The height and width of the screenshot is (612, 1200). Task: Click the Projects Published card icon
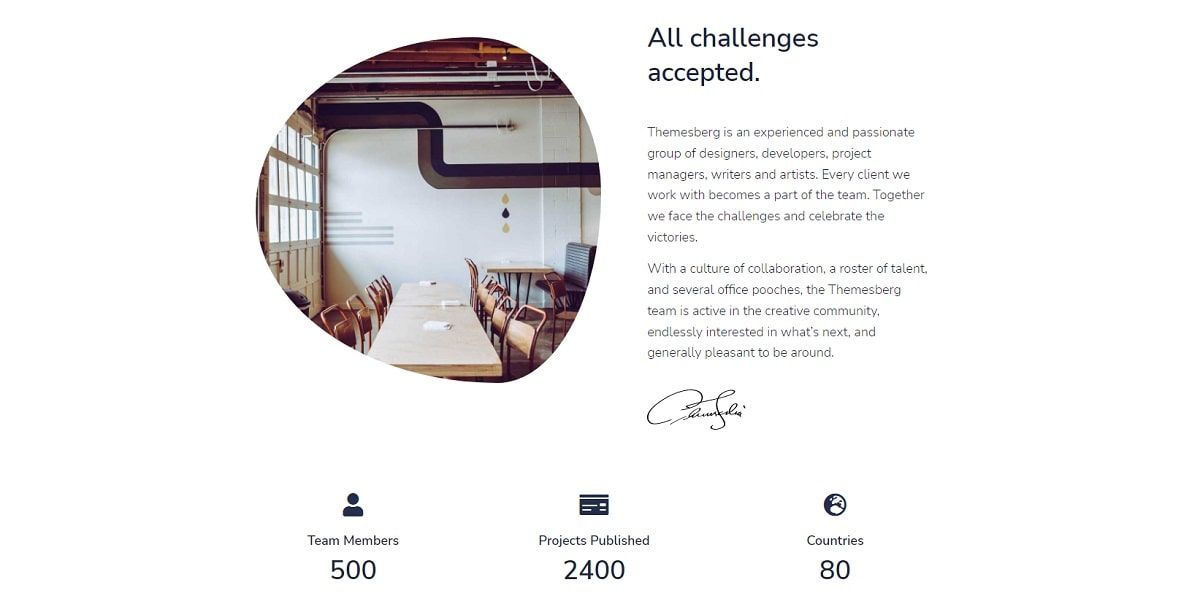[x=594, y=505]
